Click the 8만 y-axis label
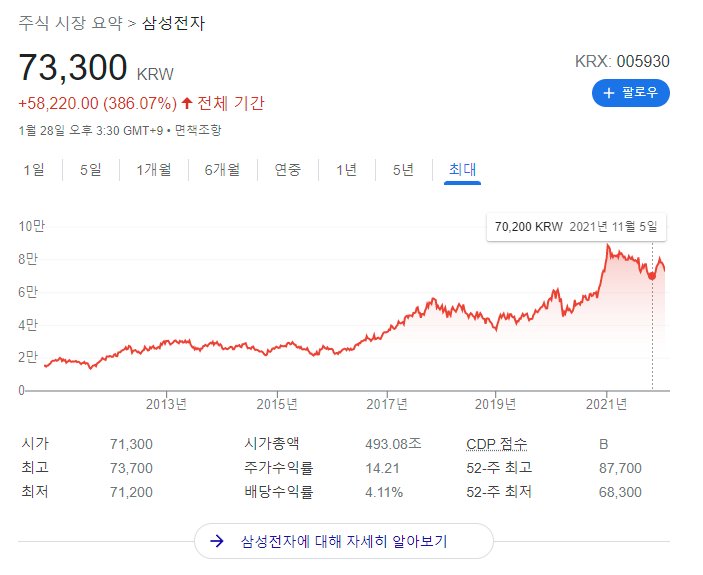This screenshot has width=703, height=575. [x=28, y=259]
